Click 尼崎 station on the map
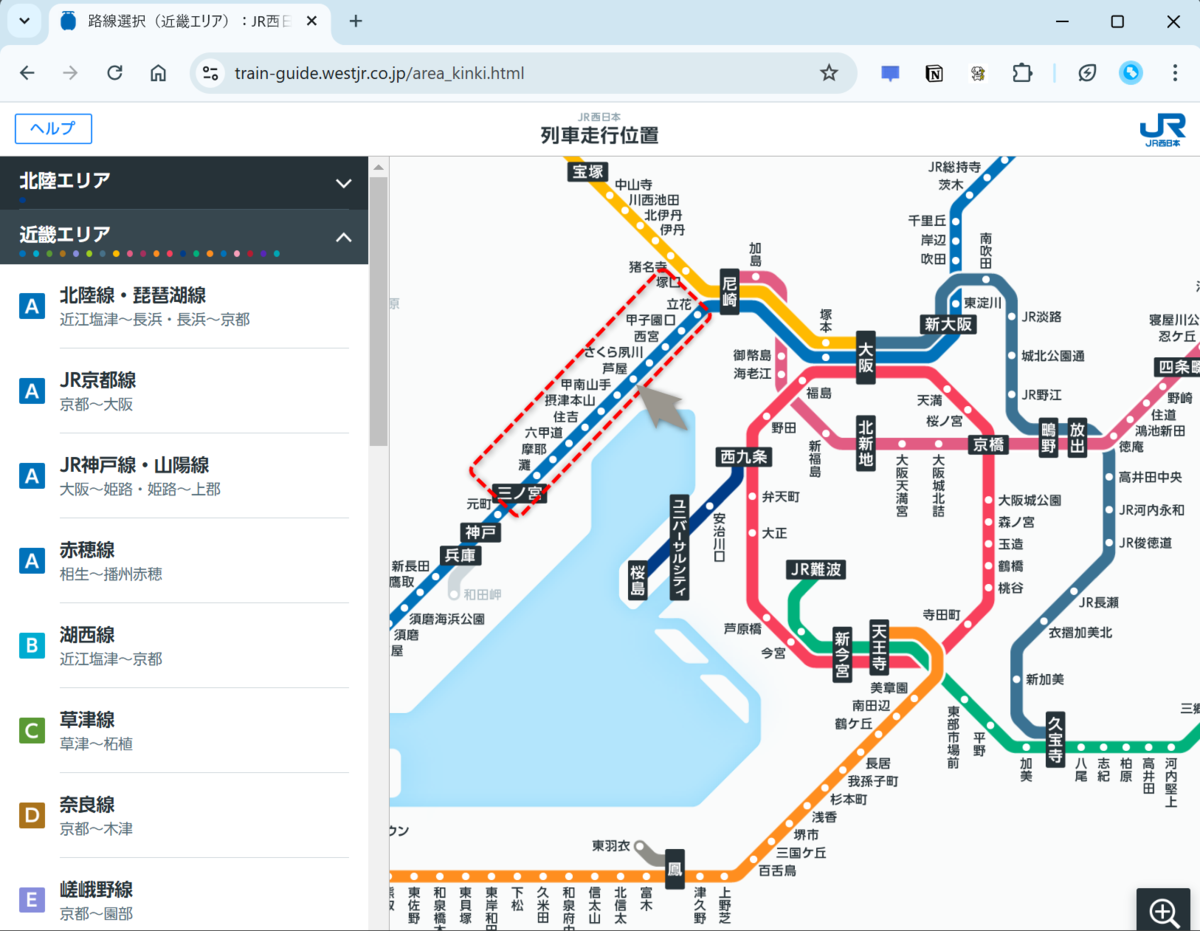The width and height of the screenshot is (1200, 931). point(729,292)
